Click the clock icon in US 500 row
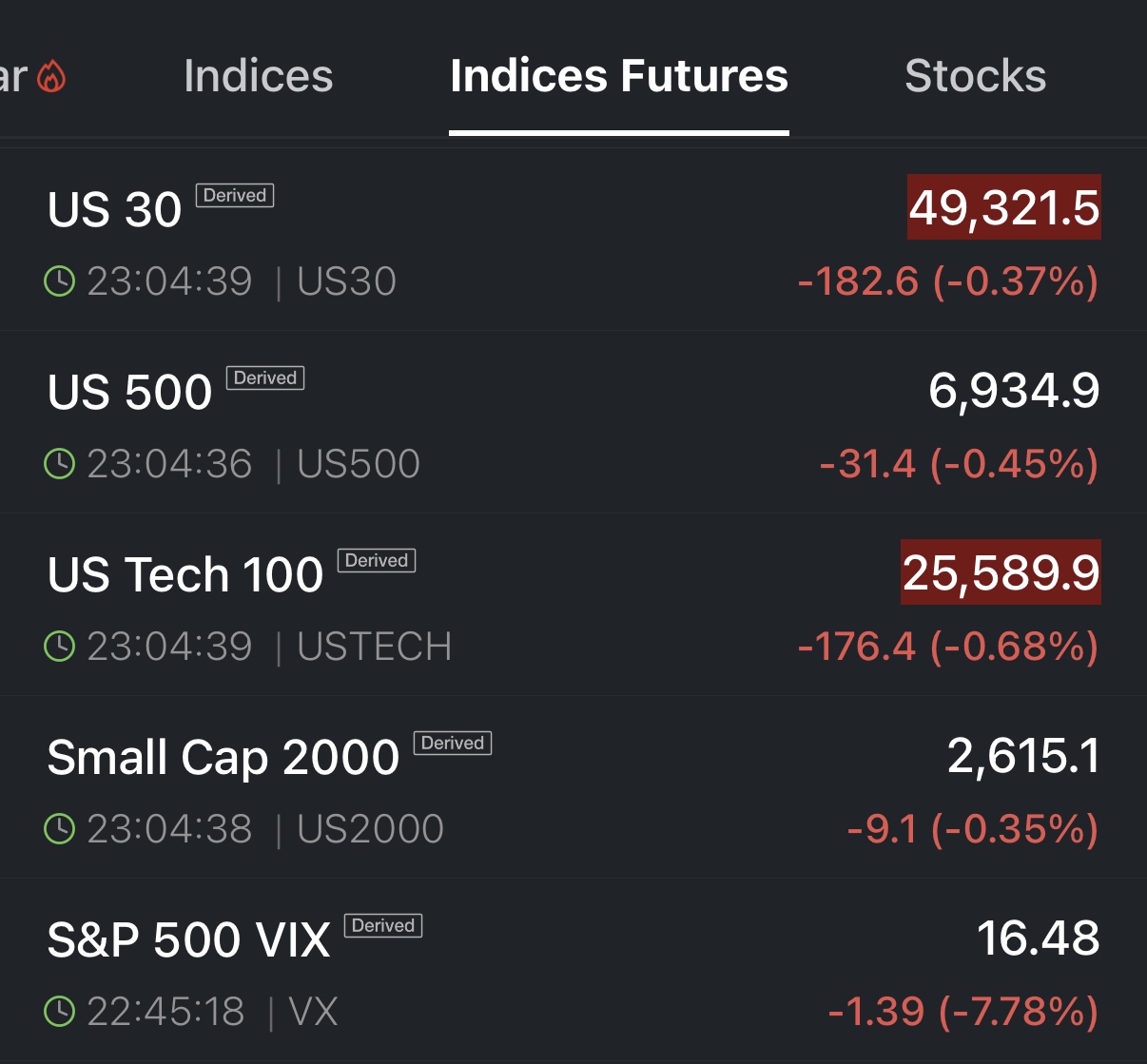Viewport: 1147px width, 1064px height. tap(60, 464)
